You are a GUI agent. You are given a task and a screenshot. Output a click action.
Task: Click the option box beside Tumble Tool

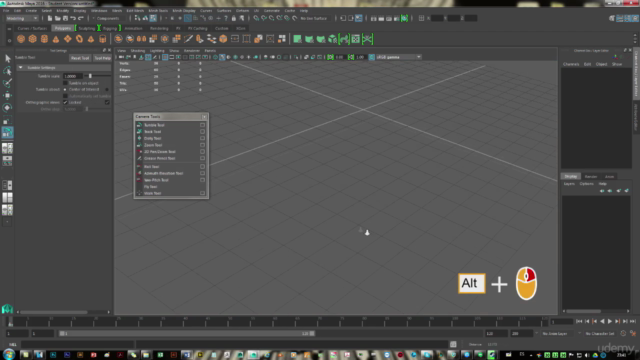[x=202, y=125]
